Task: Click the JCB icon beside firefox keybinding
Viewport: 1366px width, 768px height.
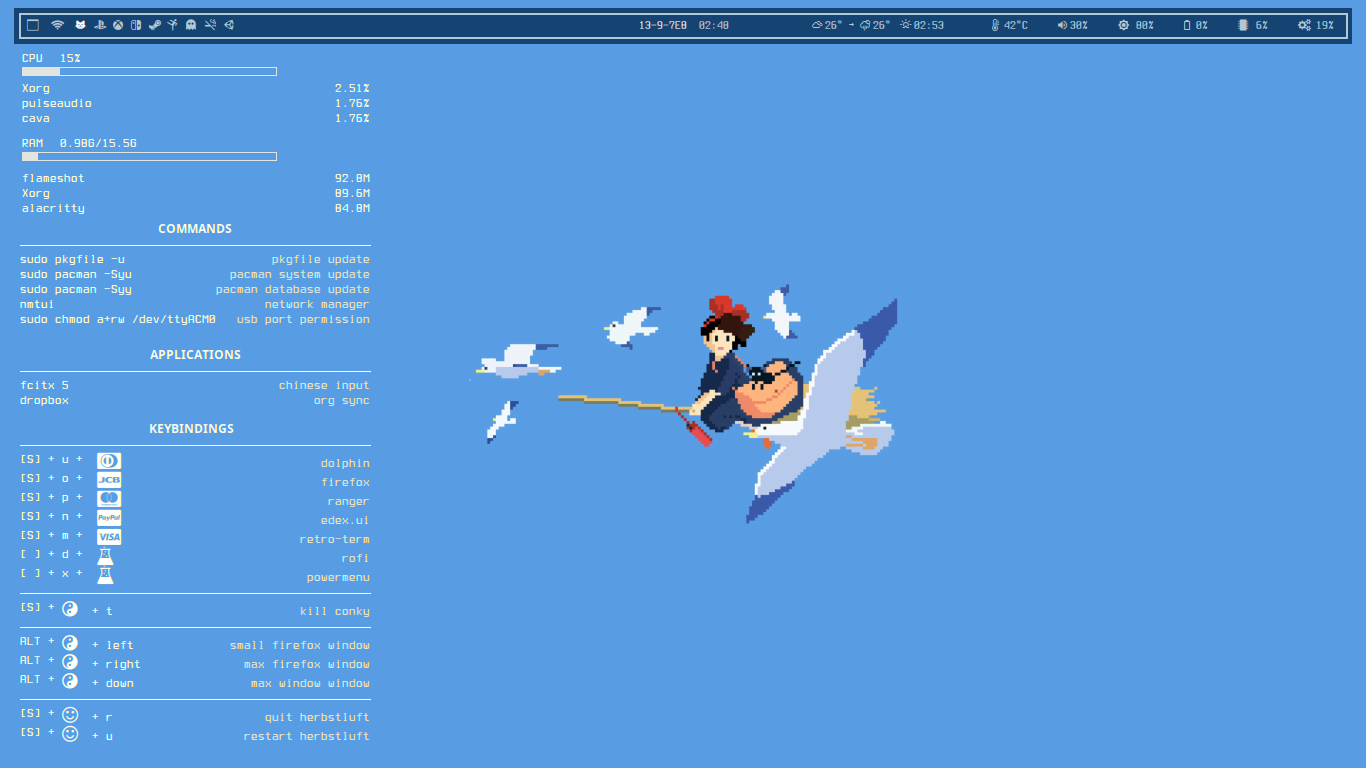Action: pos(109,480)
